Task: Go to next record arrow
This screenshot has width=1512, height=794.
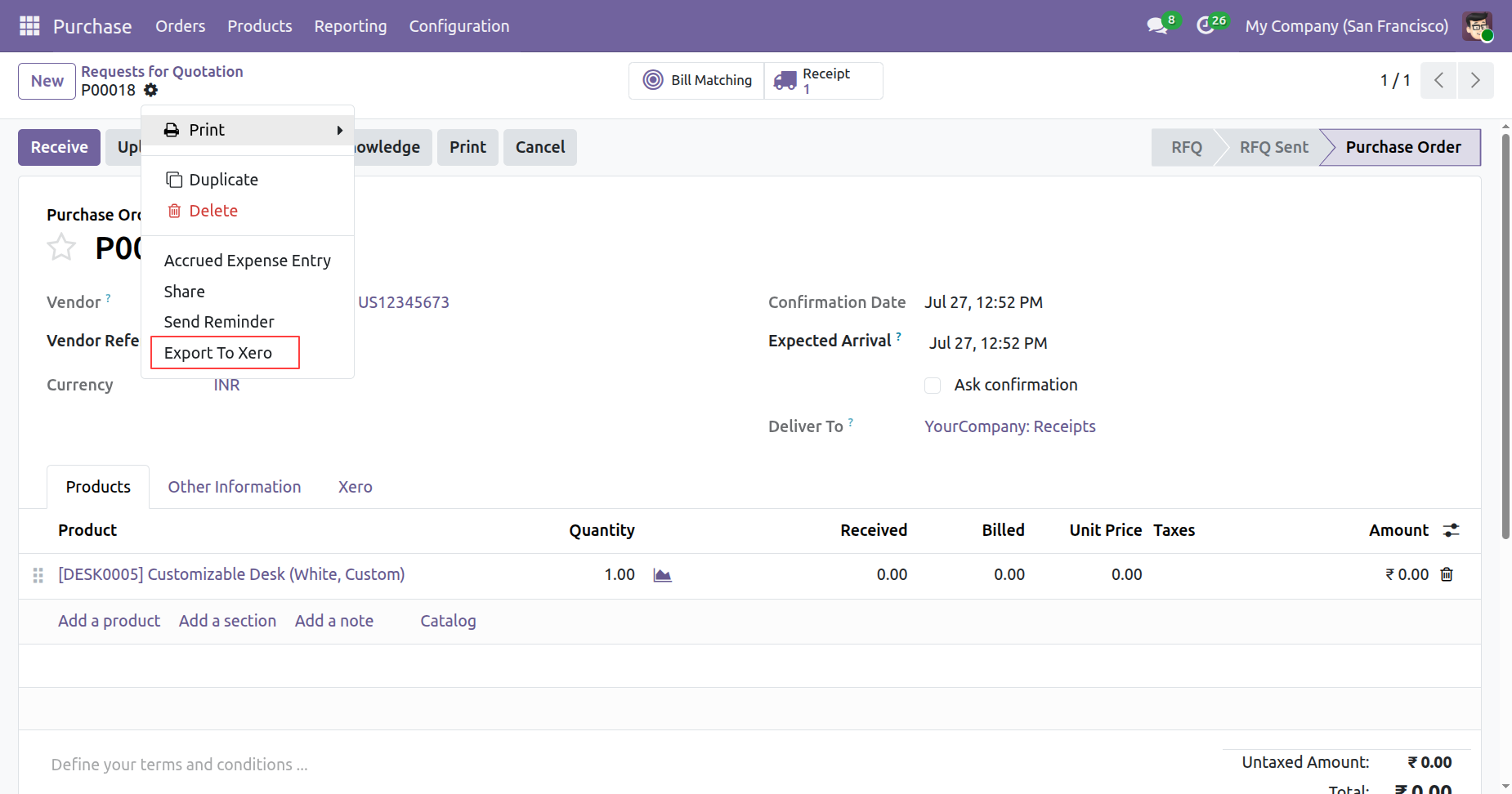Action: tap(1475, 80)
